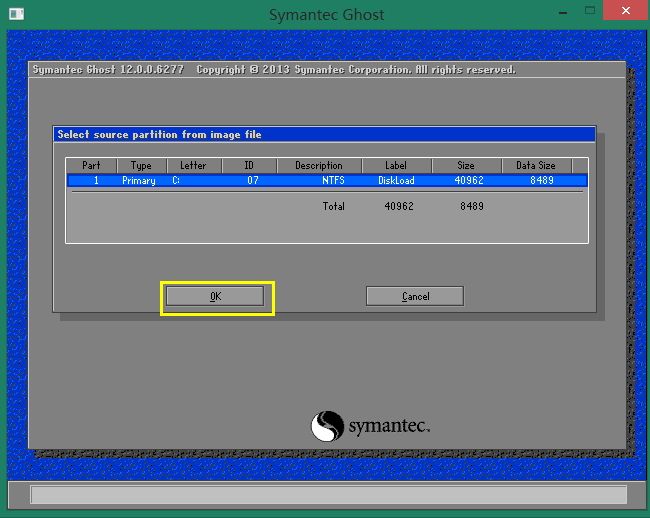Select the DiskLoad label cell
Screen dimensions: 650x518
396,180
